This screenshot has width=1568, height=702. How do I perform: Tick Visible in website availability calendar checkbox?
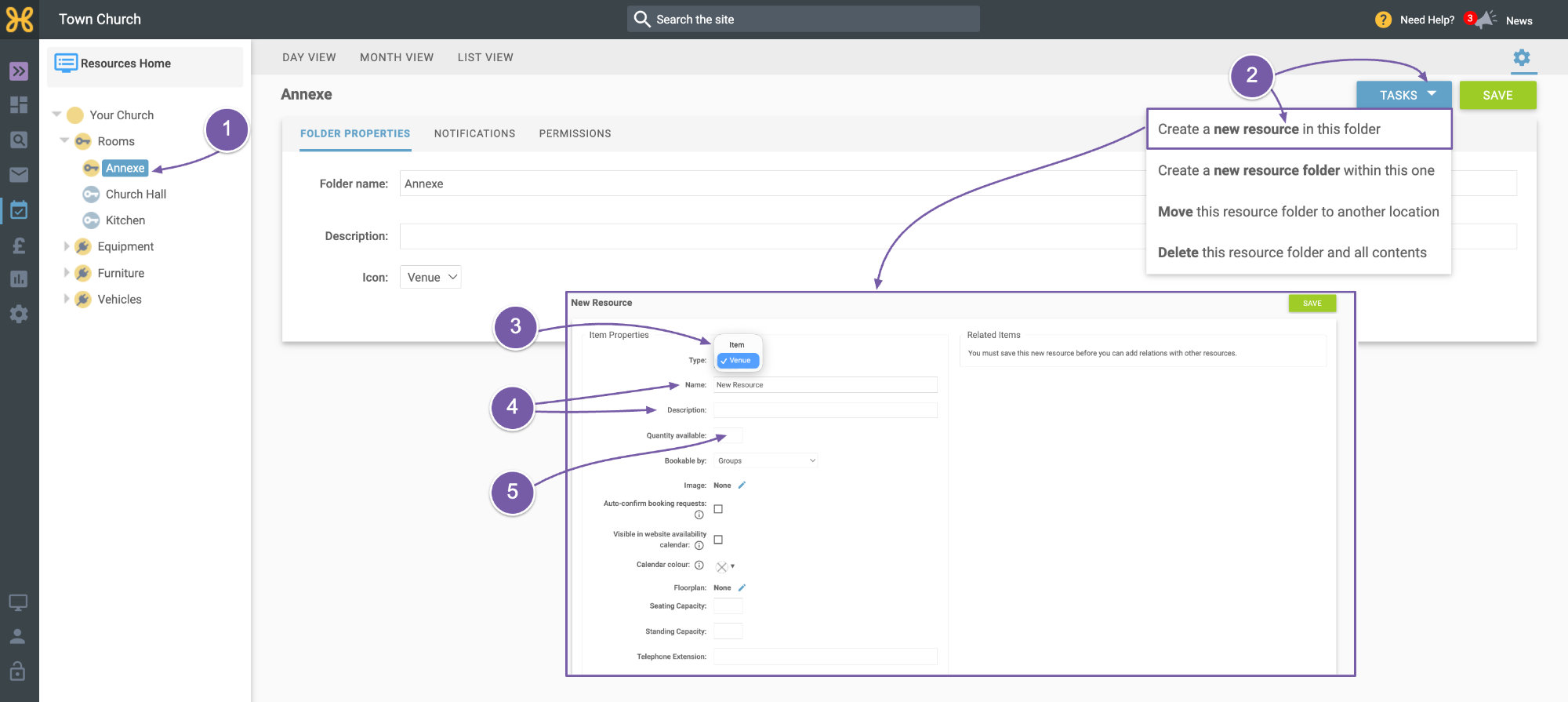(x=718, y=540)
